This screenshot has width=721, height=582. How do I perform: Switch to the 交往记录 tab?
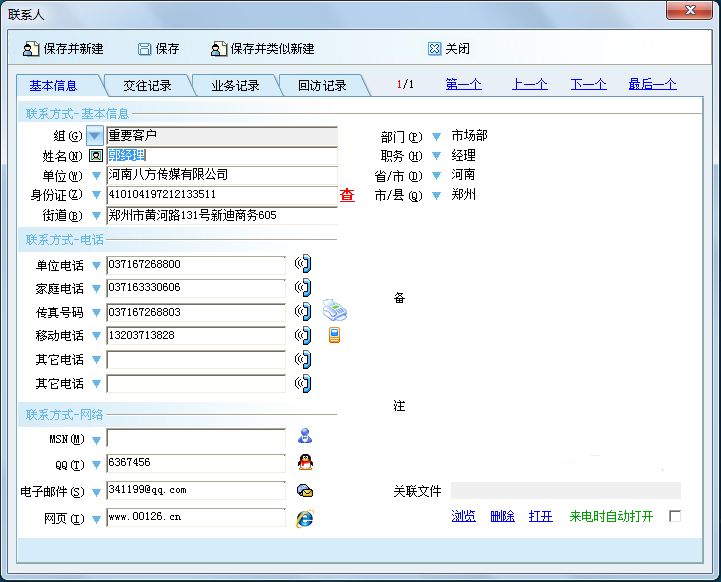point(147,86)
